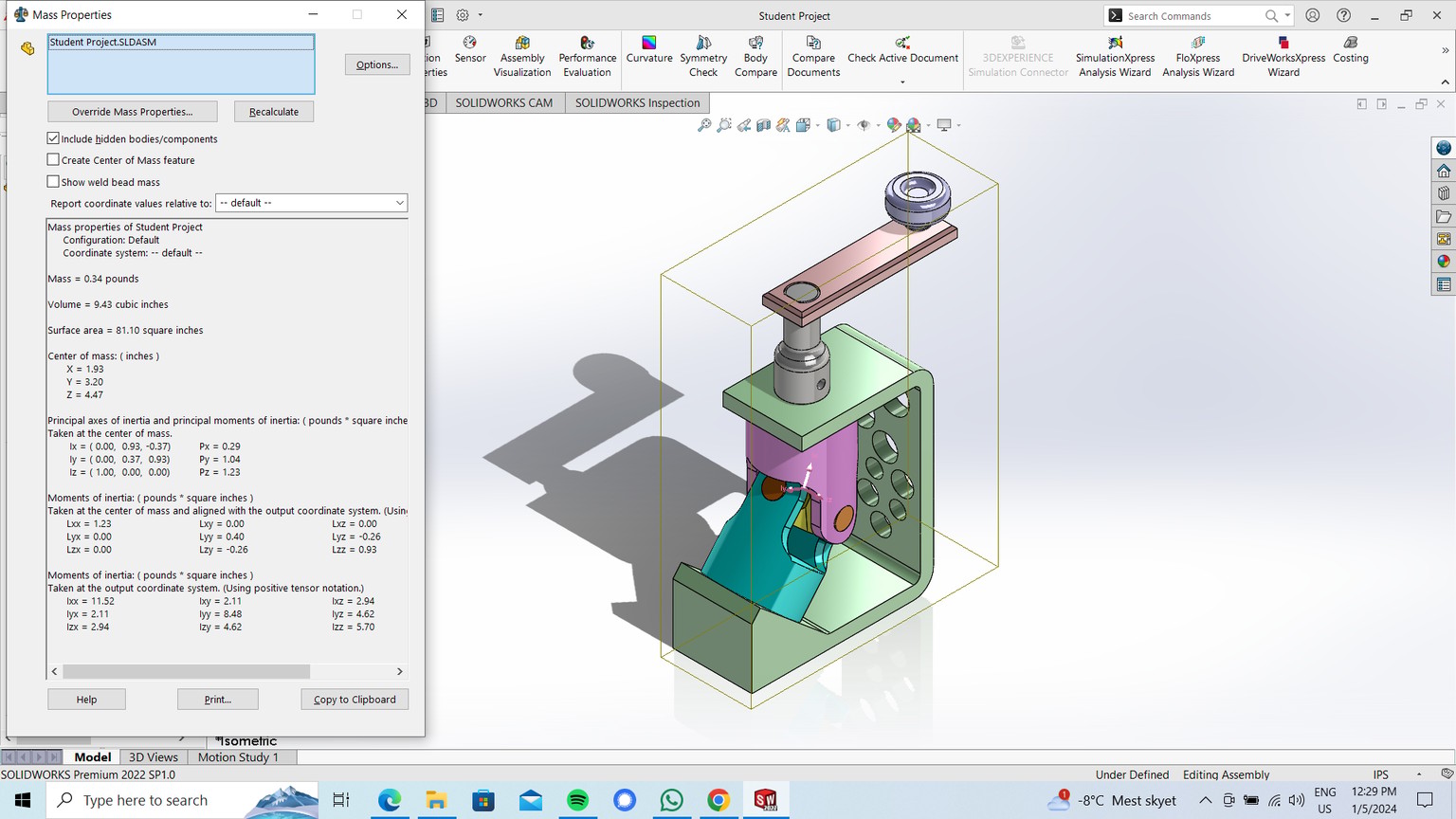This screenshot has height=819, width=1456.
Task: Open the Sensor tool
Action: [x=469, y=50]
